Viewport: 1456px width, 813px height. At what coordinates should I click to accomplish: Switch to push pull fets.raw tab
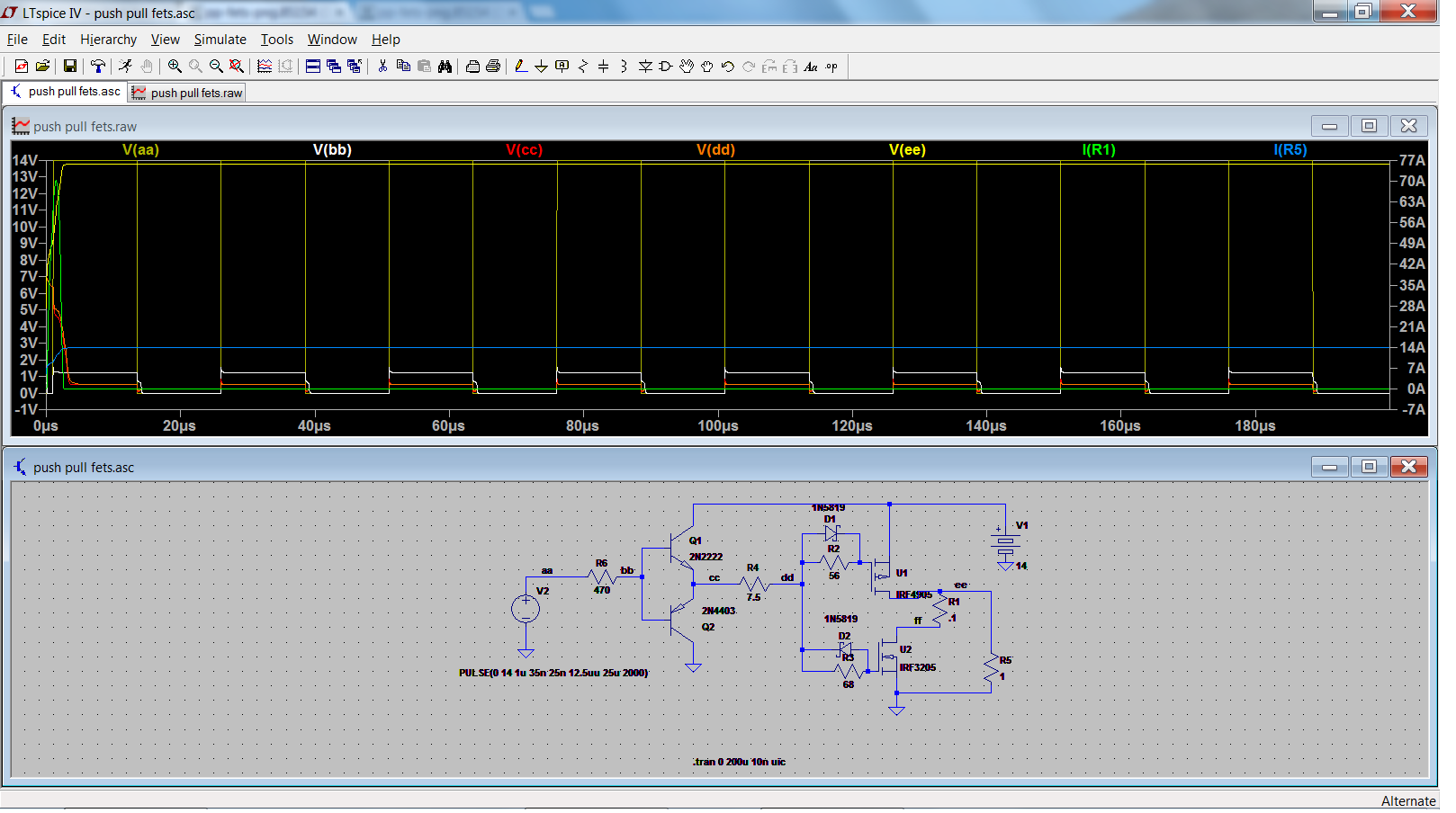187,93
